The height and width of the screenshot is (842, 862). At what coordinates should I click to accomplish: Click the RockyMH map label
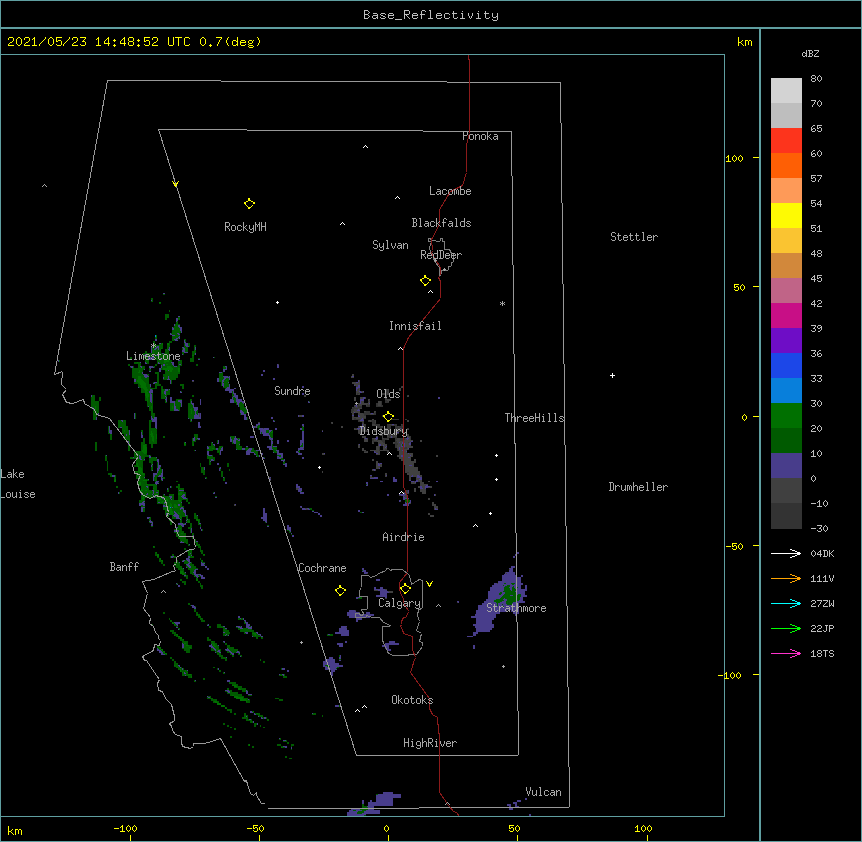click(245, 227)
